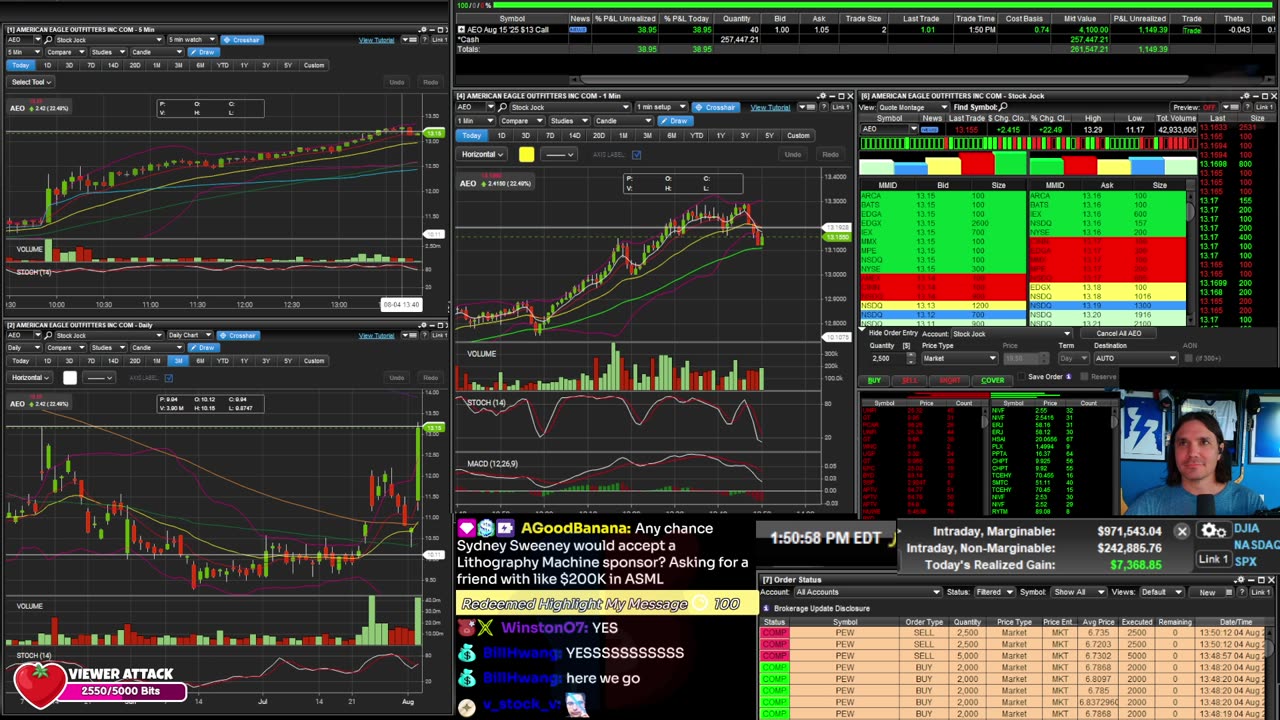
Task: Expand the Horizontal tool dropdown in 1 Min chart
Action: [x=482, y=155]
